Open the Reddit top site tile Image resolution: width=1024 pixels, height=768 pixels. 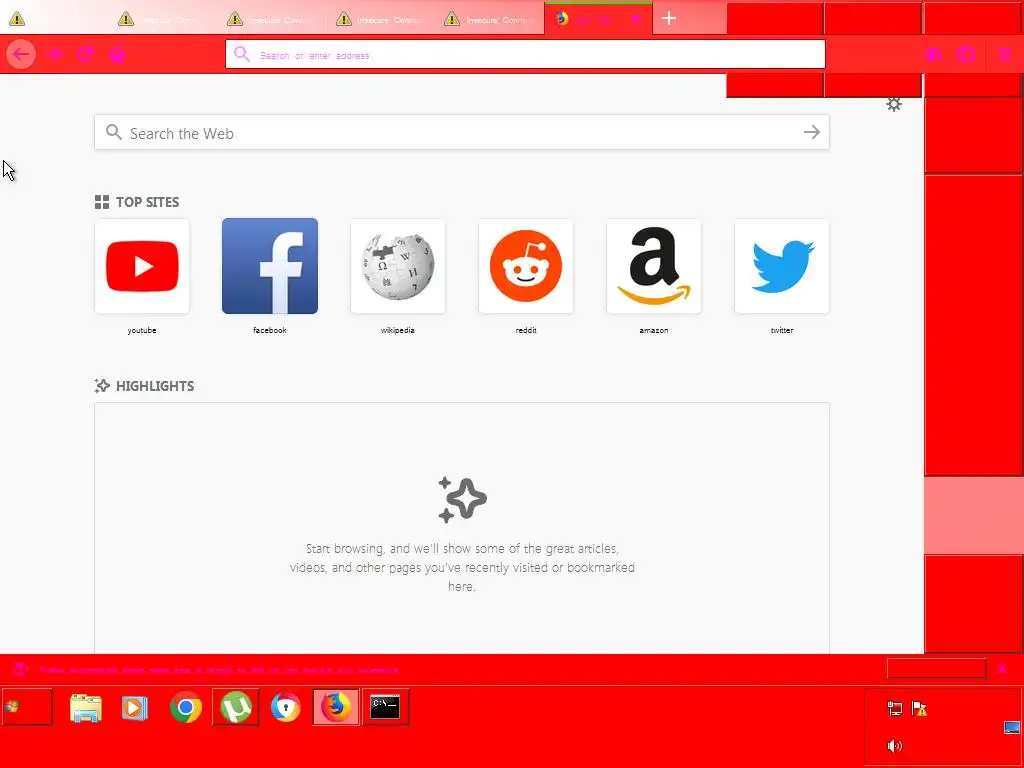point(526,266)
